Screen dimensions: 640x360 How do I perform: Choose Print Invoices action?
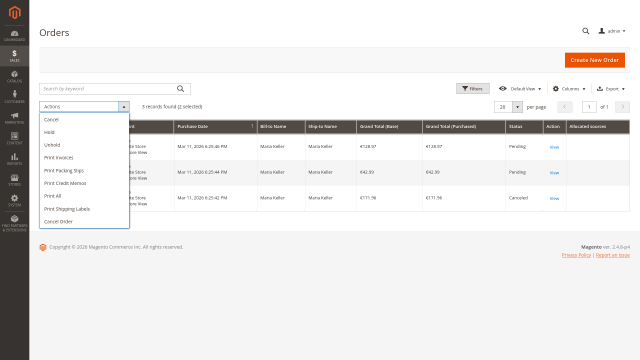point(84,158)
